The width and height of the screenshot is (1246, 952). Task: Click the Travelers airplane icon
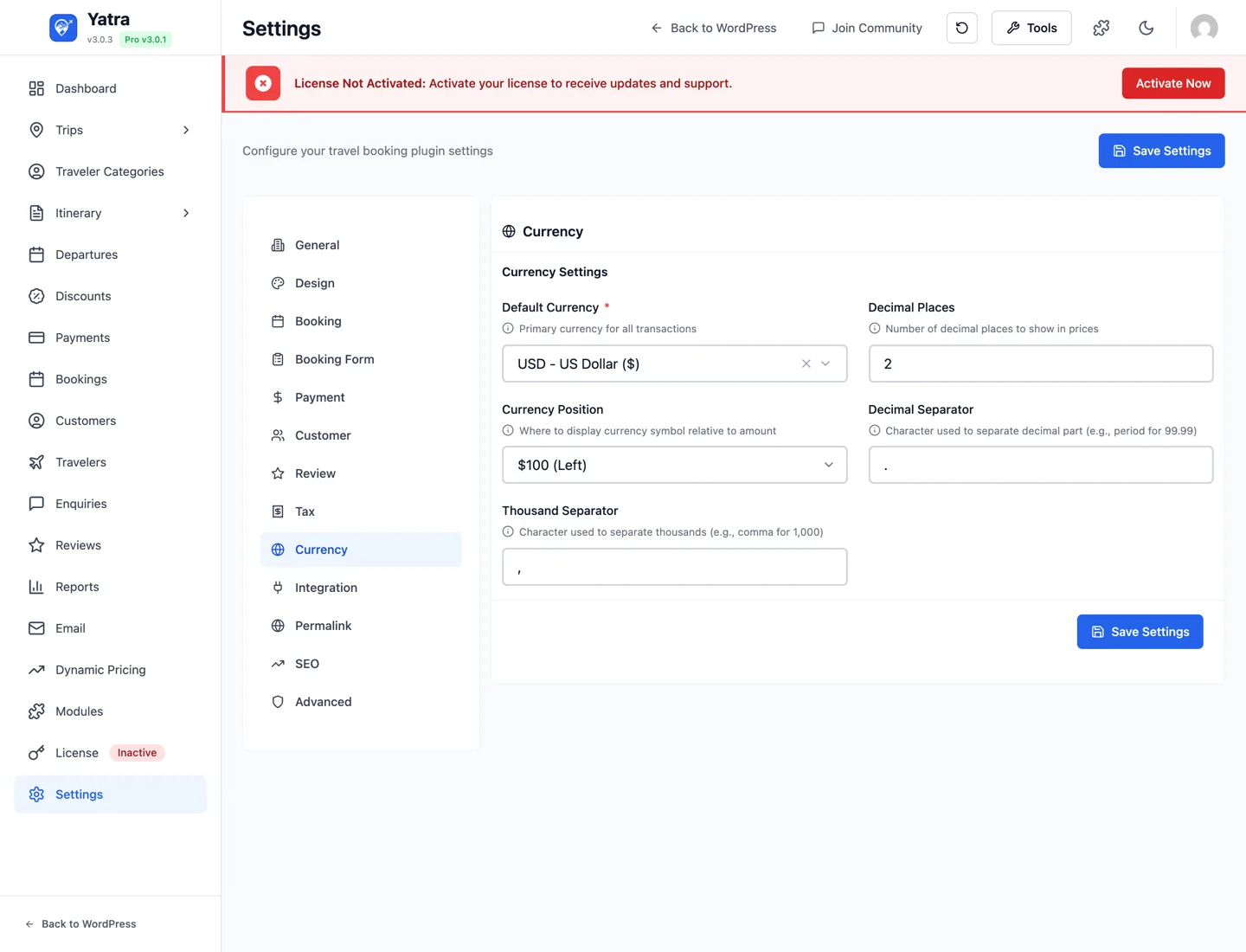(36, 462)
